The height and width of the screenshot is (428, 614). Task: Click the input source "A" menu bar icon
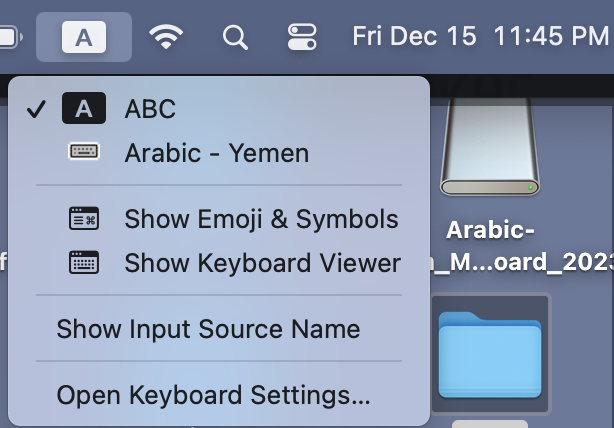pos(84,38)
